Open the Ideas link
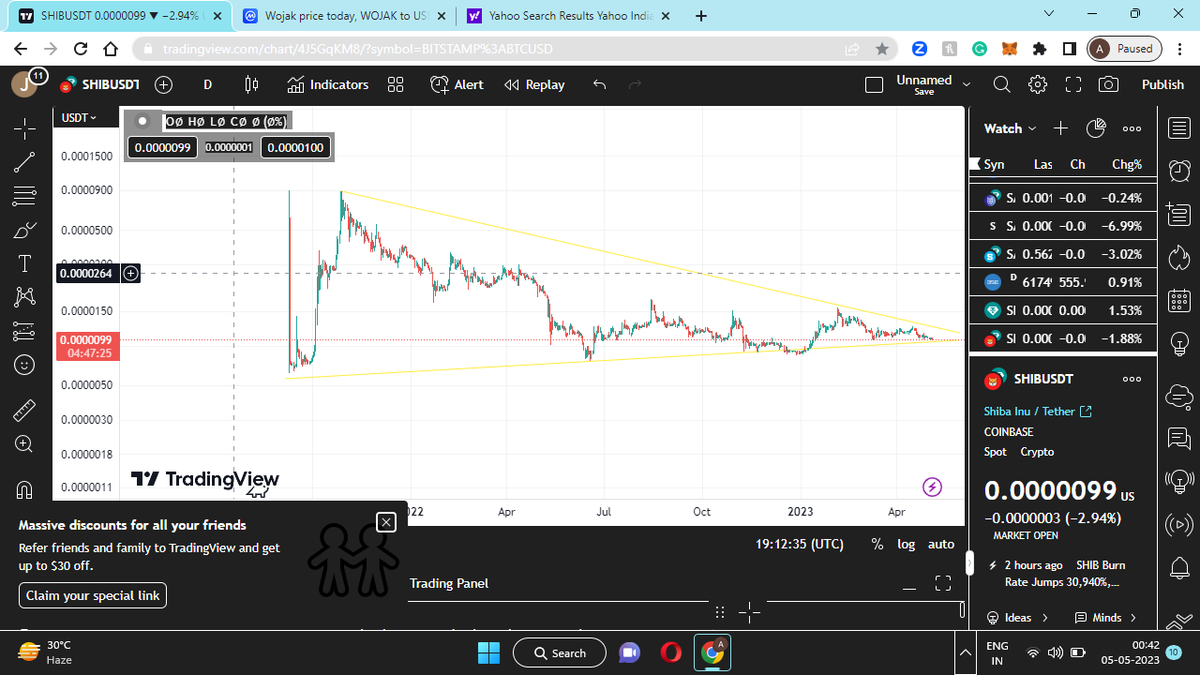The height and width of the screenshot is (675, 1200). [1017, 617]
